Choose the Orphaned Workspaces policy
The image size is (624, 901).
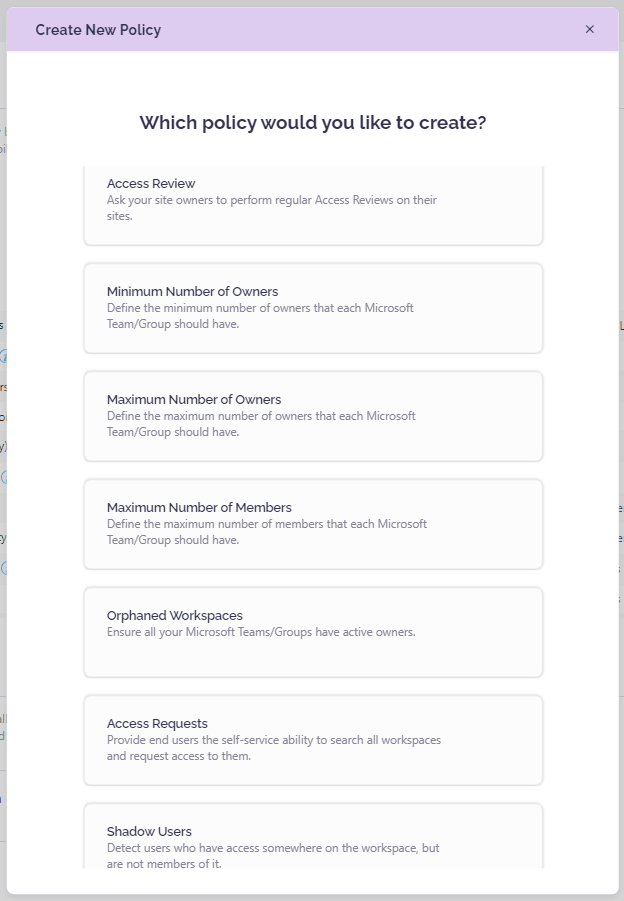point(175,616)
